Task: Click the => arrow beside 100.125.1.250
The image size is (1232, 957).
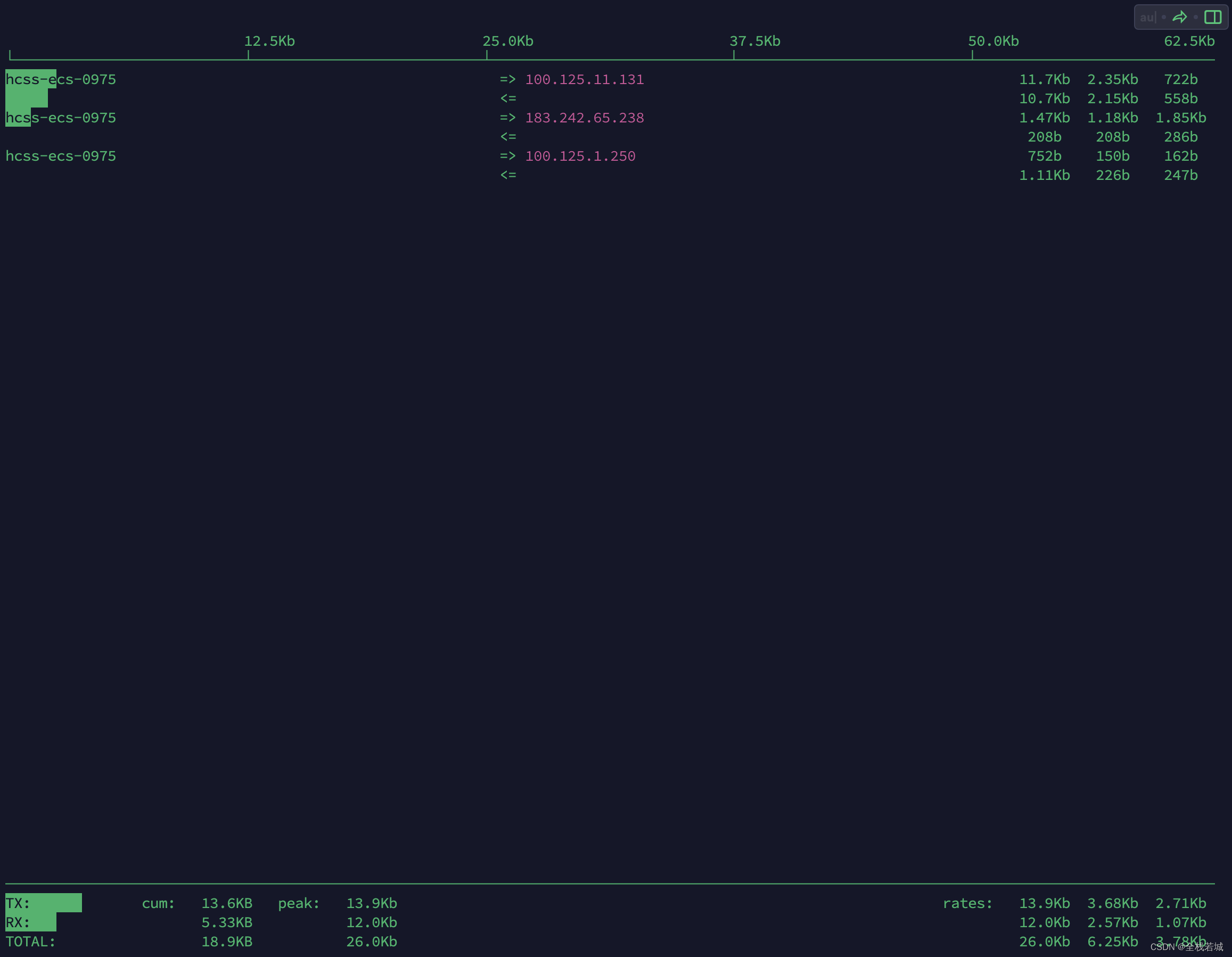Action: (x=508, y=156)
